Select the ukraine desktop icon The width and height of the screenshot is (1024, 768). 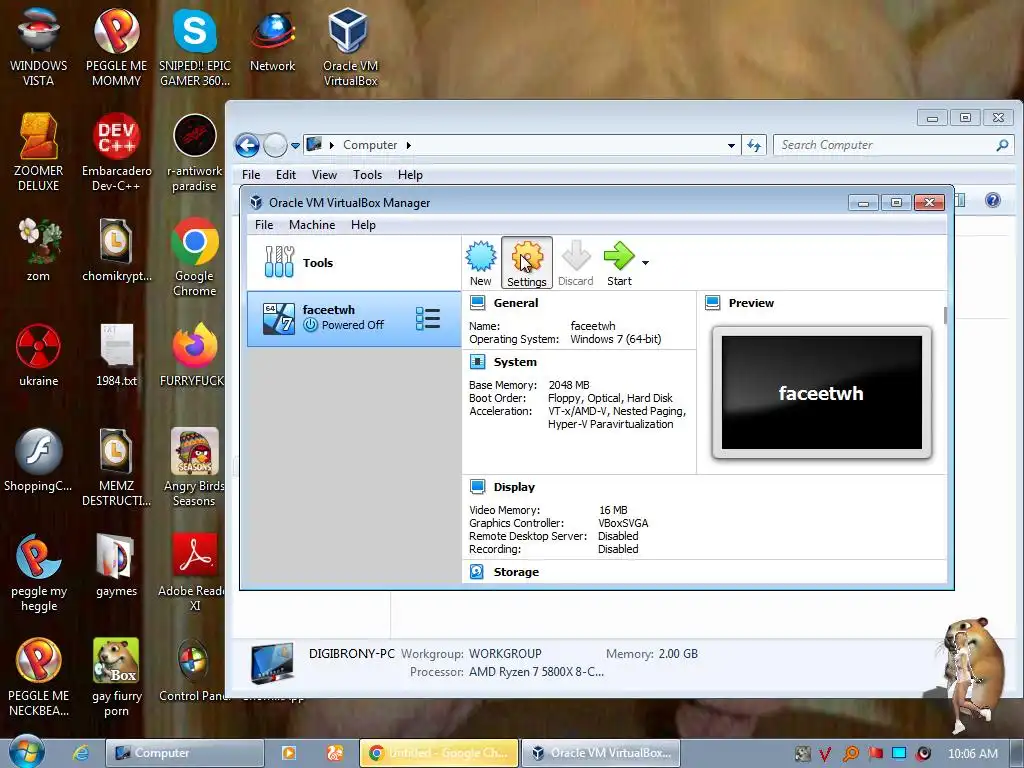click(x=38, y=355)
